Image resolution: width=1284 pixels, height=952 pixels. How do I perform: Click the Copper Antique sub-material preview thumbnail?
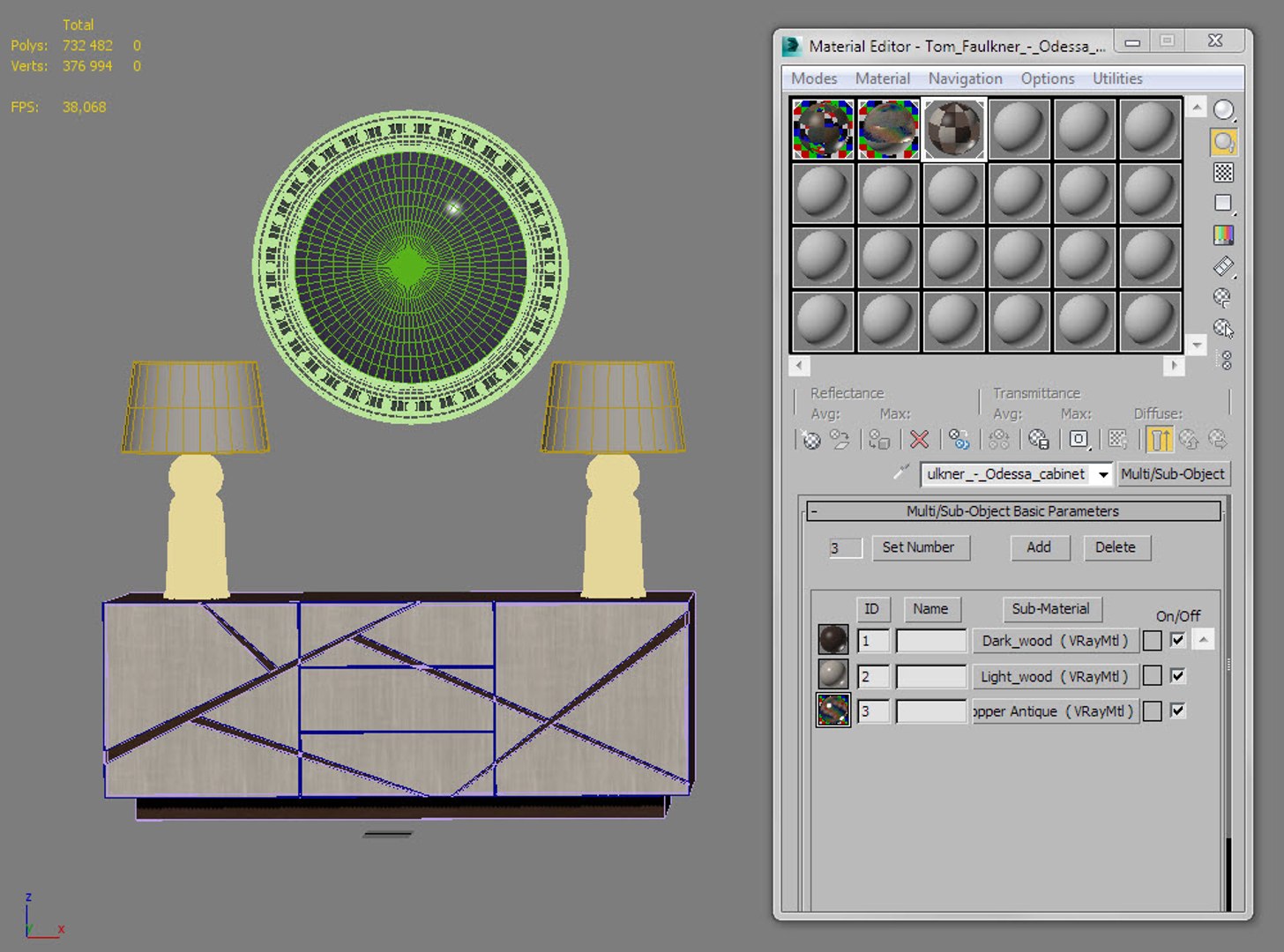[833, 710]
